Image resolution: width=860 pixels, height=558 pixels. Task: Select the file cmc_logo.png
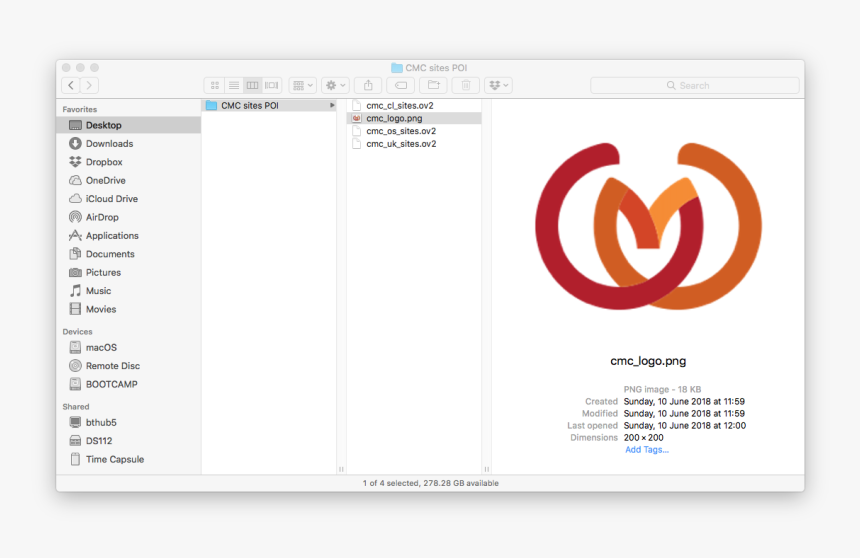pos(414,118)
